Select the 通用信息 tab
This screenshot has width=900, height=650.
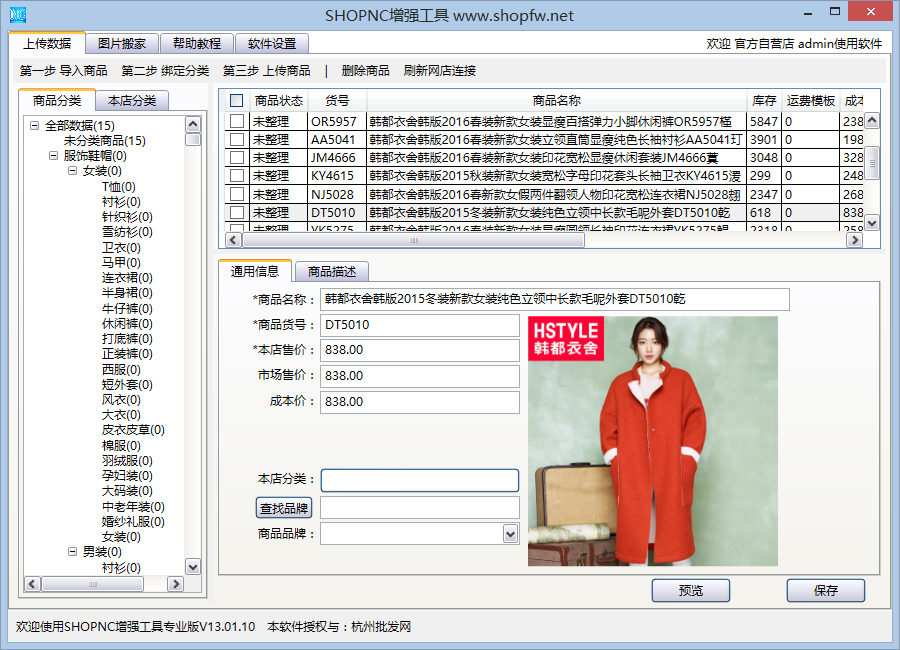(255, 271)
